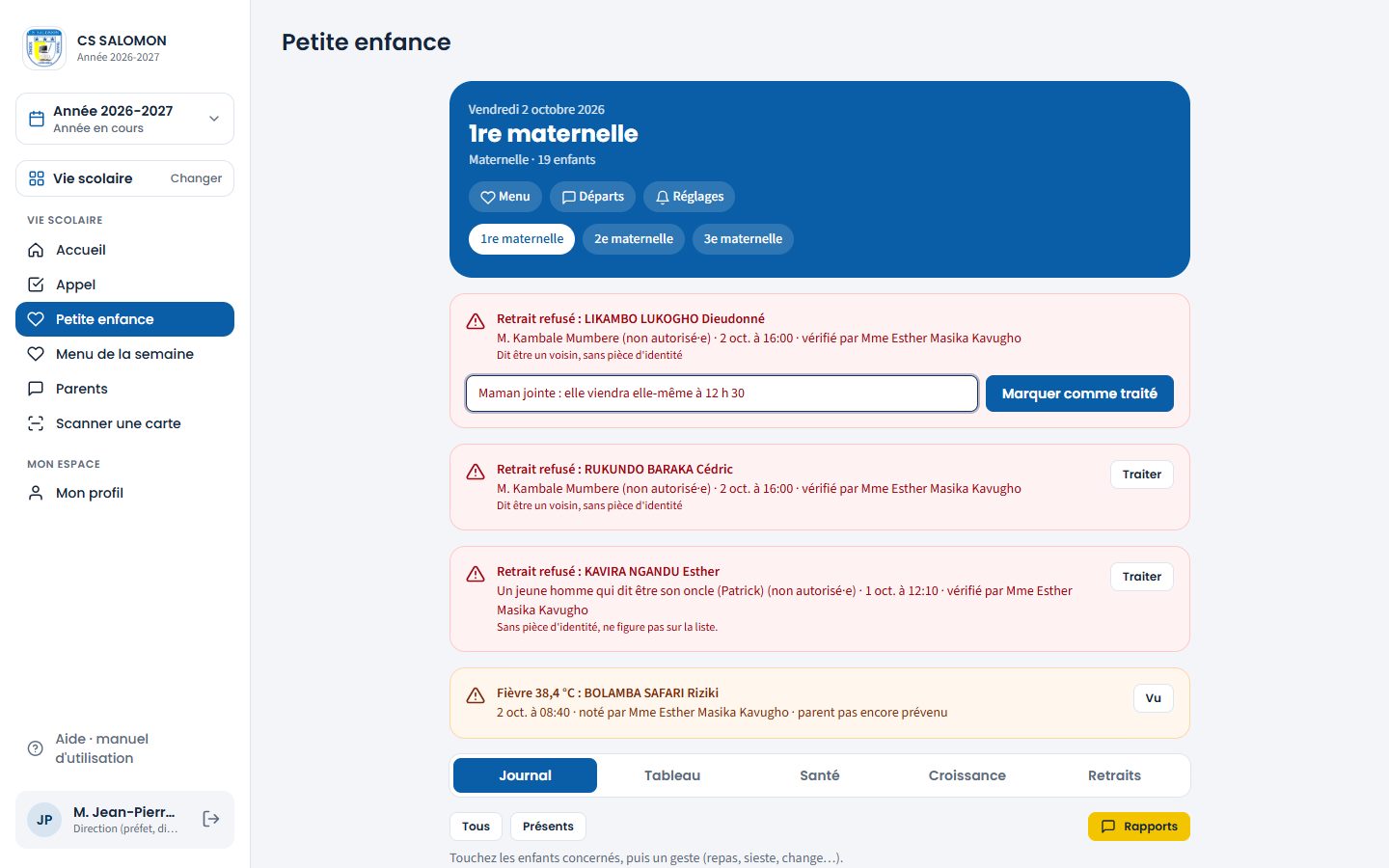The image size is (1389, 868).
Task: Click the note field reading Maman jointe
Action: (722, 393)
